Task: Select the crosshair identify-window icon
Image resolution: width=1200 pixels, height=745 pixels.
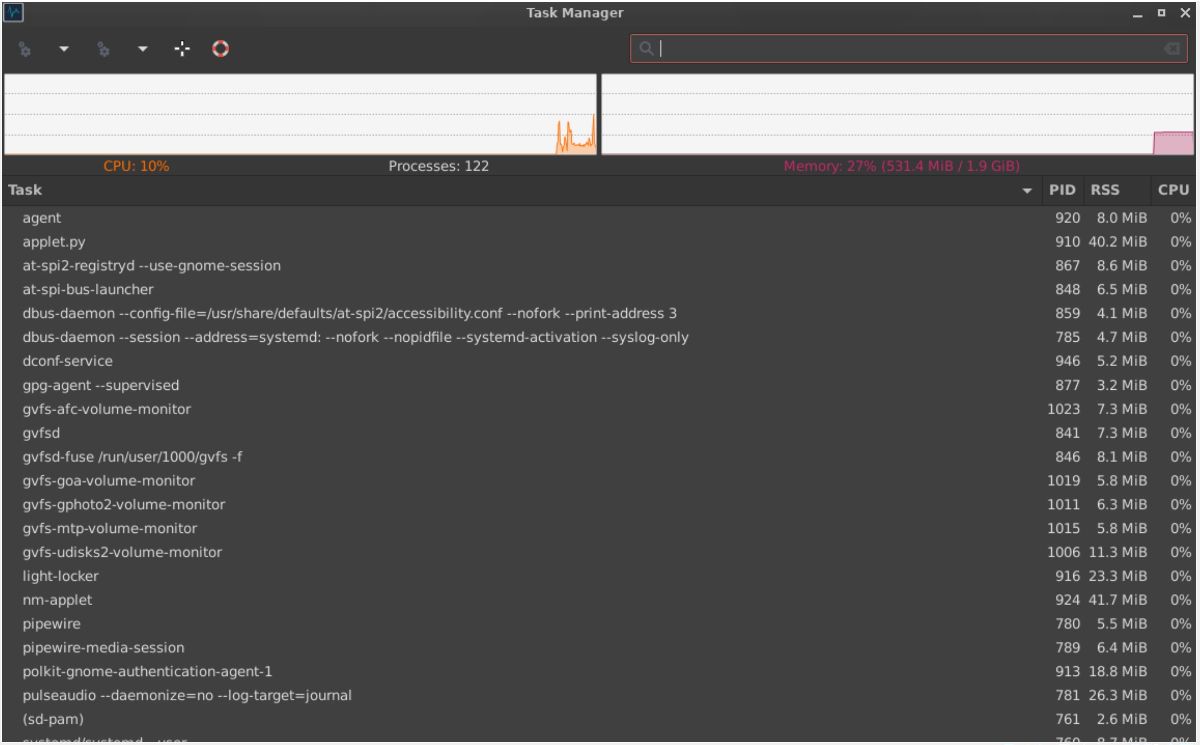Action: point(181,48)
